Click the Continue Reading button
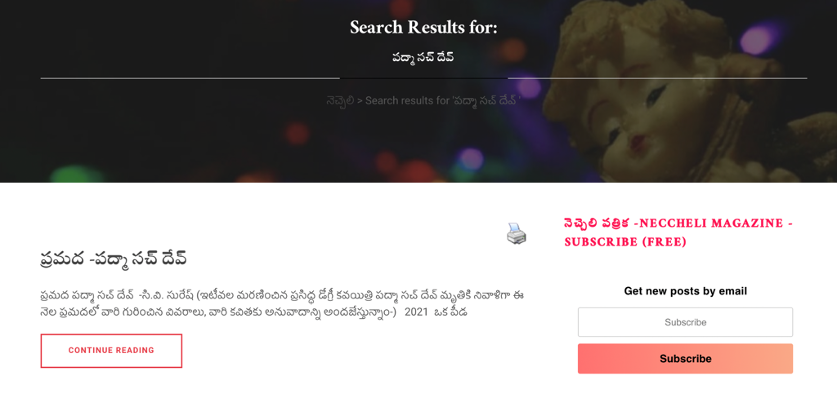Viewport: 837px width, 400px height. click(111, 351)
